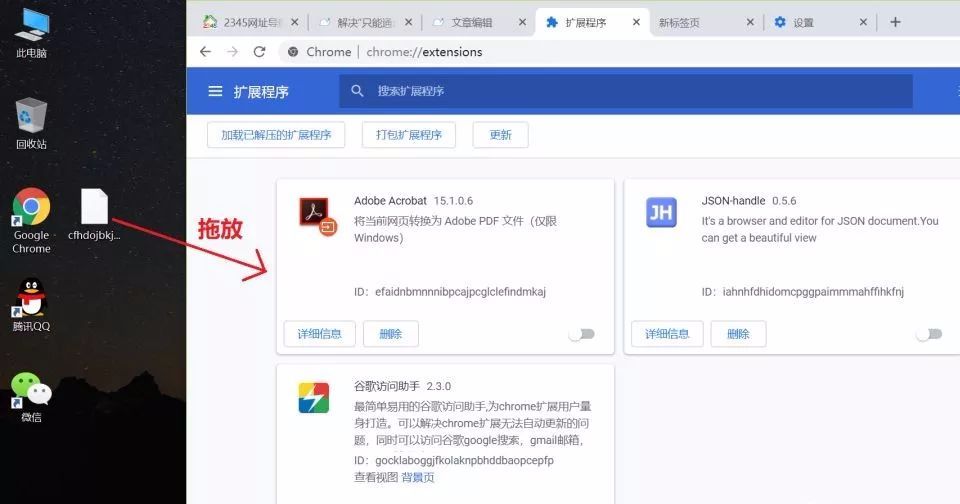This screenshot has height=504, width=960.
Task: Close the 扩展程序 tab
Action: click(x=636, y=22)
